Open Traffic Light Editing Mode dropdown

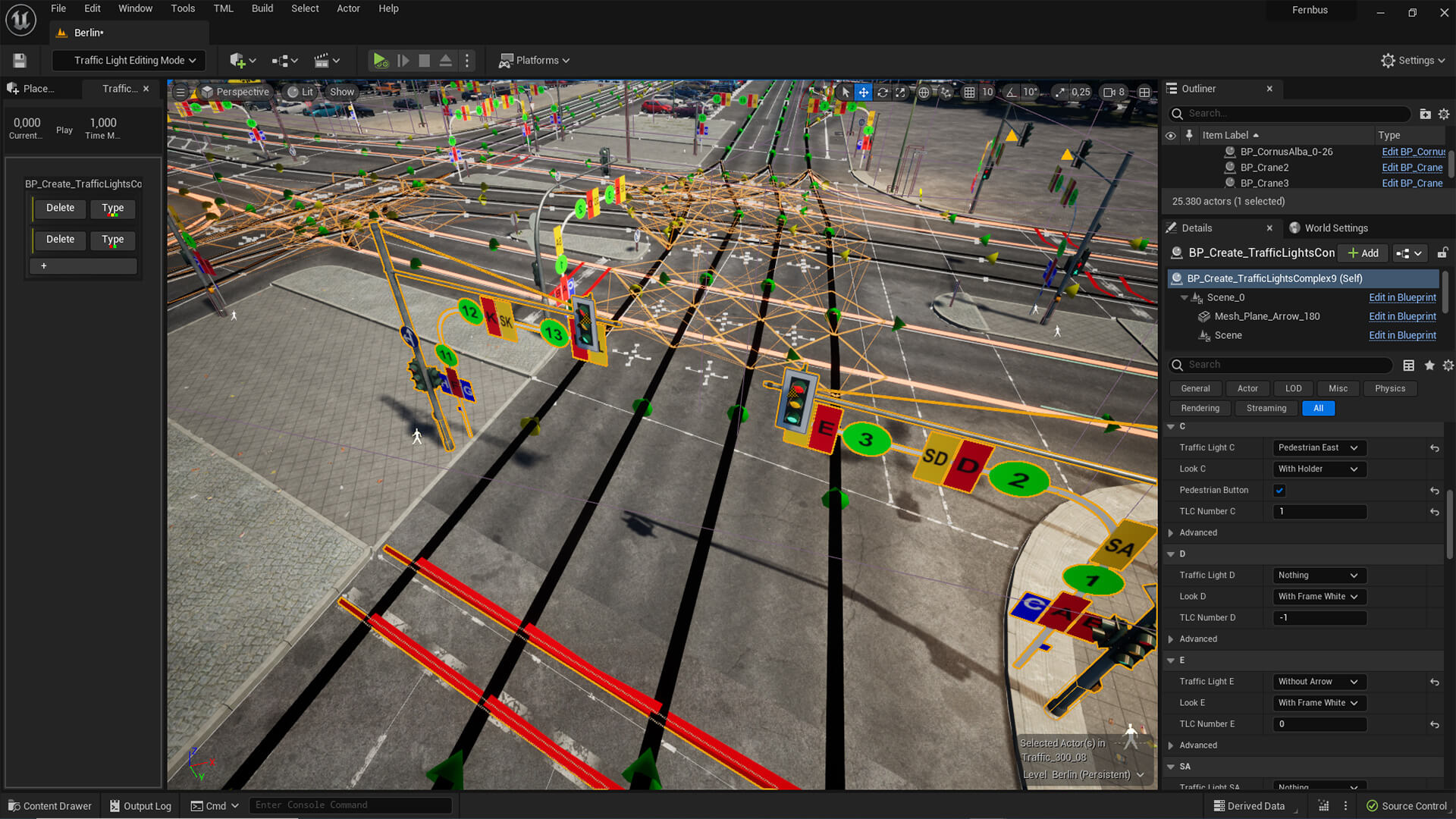130,61
